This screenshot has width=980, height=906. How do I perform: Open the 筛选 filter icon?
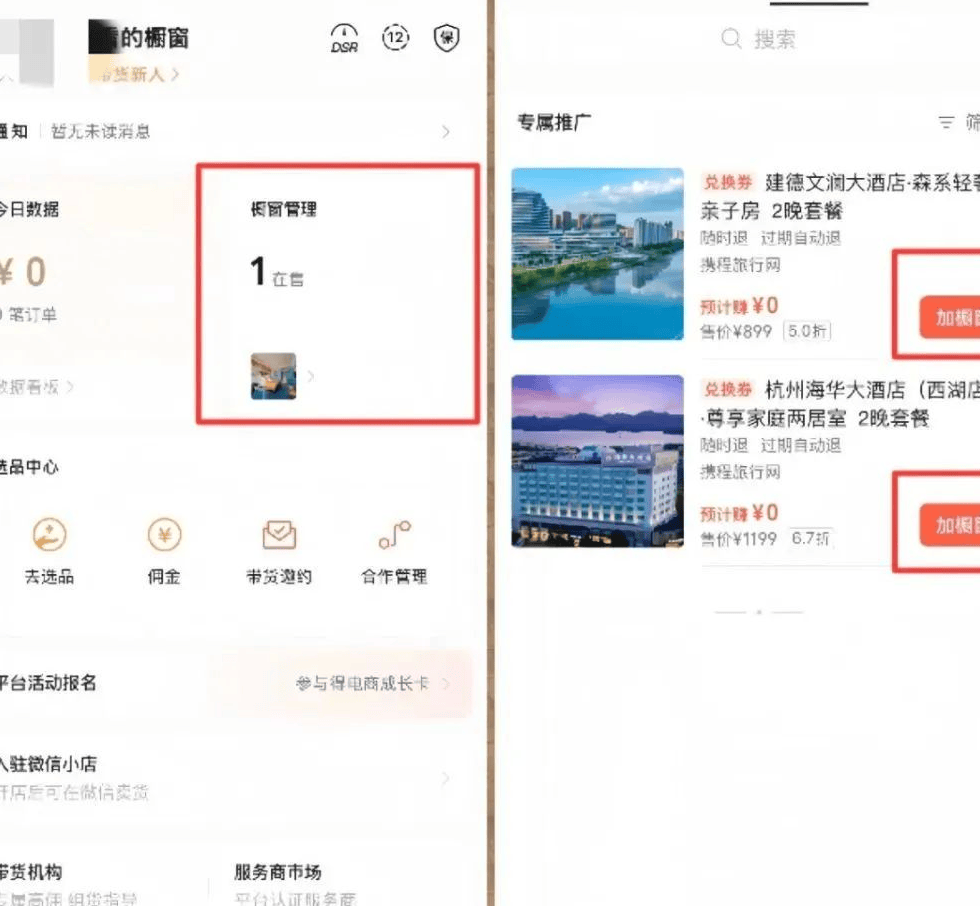[946, 122]
